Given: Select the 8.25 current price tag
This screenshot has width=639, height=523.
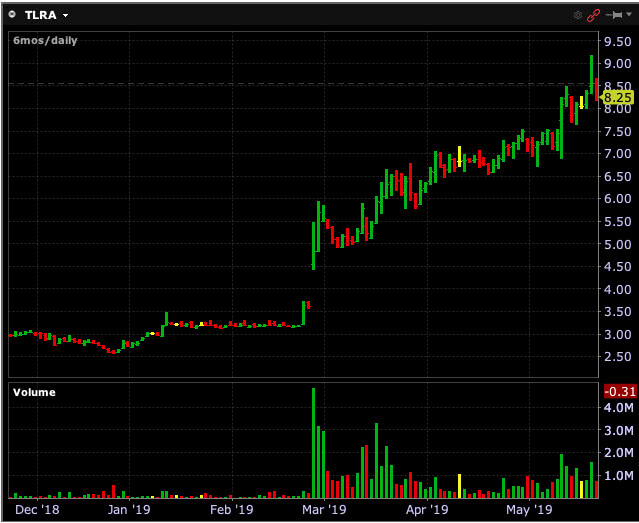Looking at the screenshot, I should click(617, 97).
